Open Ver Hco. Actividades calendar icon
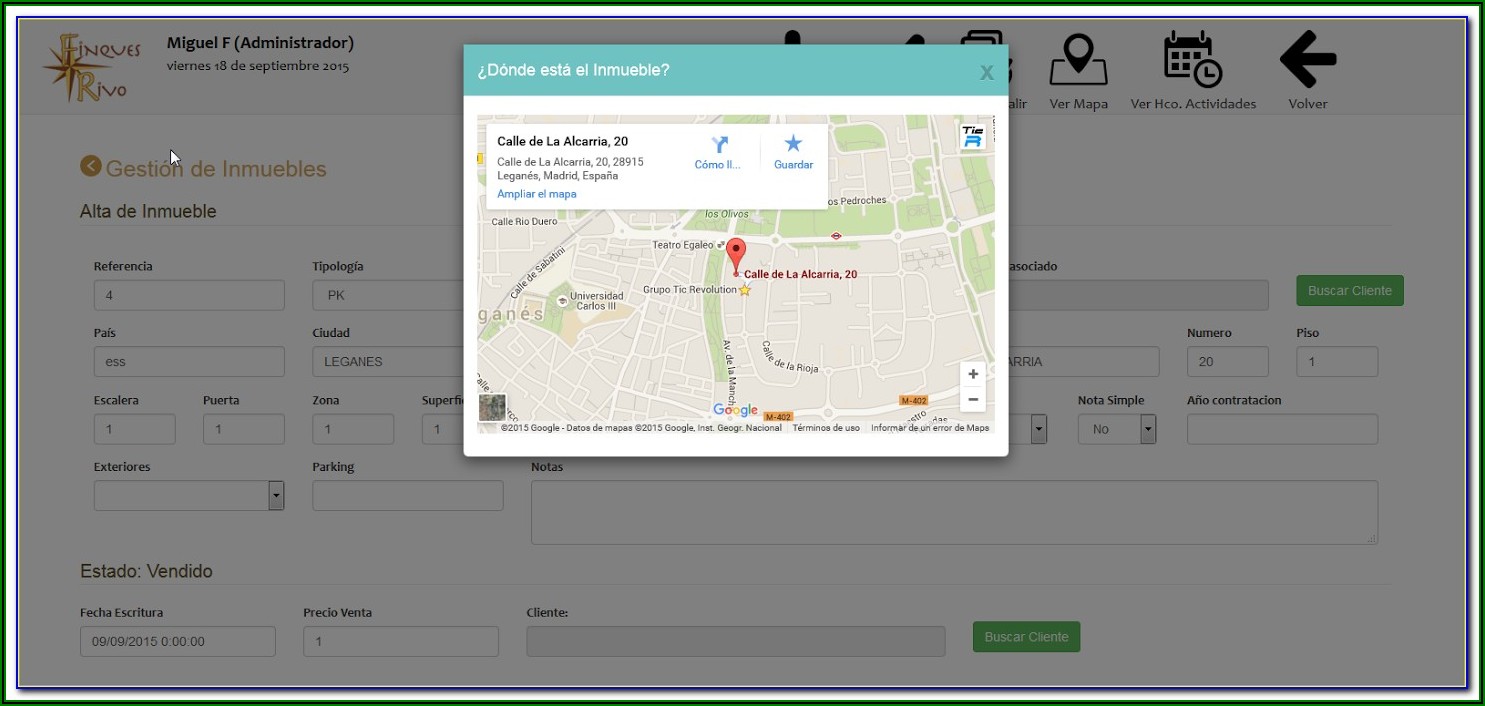Image resolution: width=1485 pixels, height=706 pixels. click(x=1192, y=60)
